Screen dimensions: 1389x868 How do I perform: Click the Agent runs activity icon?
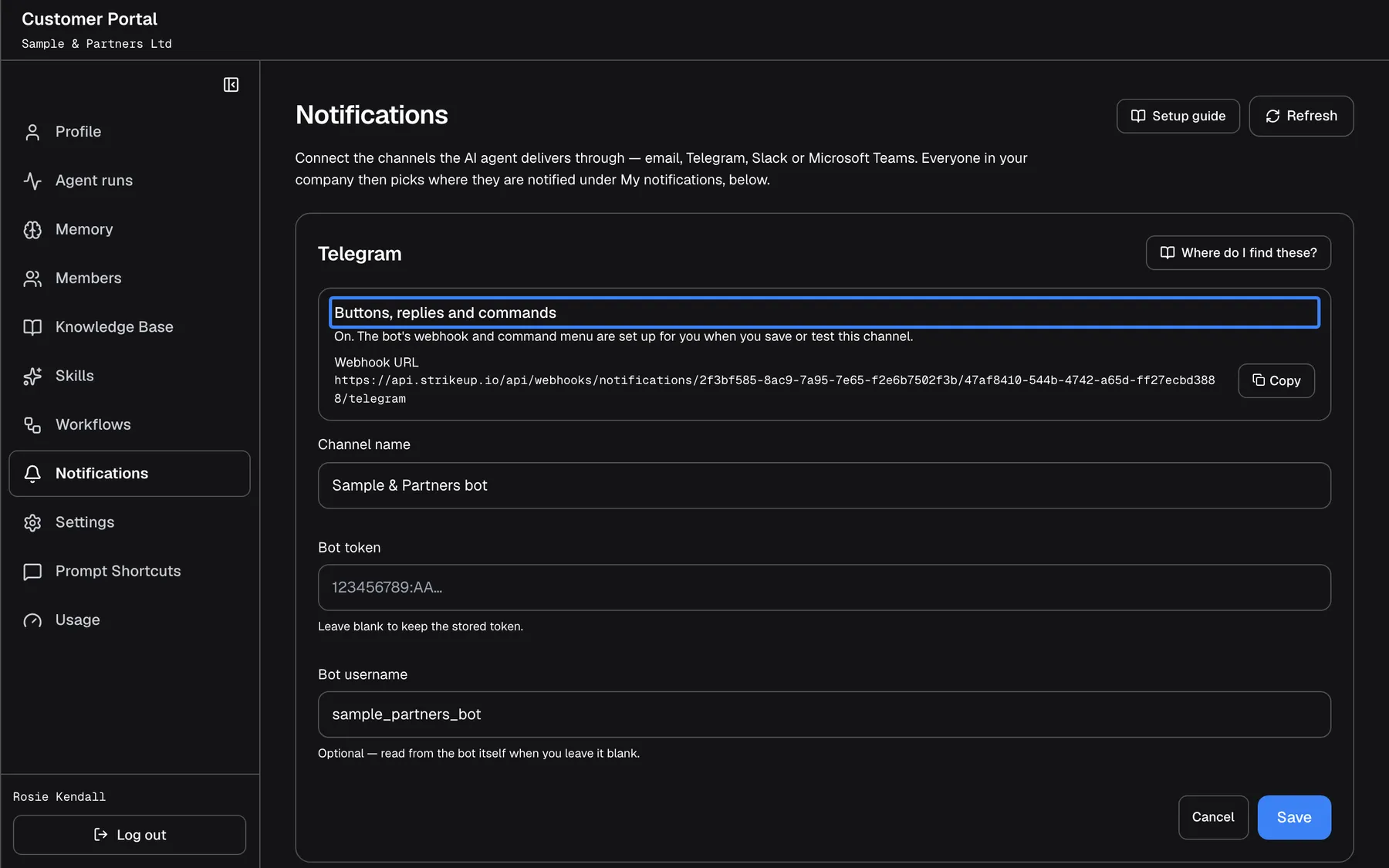pyautogui.click(x=32, y=181)
